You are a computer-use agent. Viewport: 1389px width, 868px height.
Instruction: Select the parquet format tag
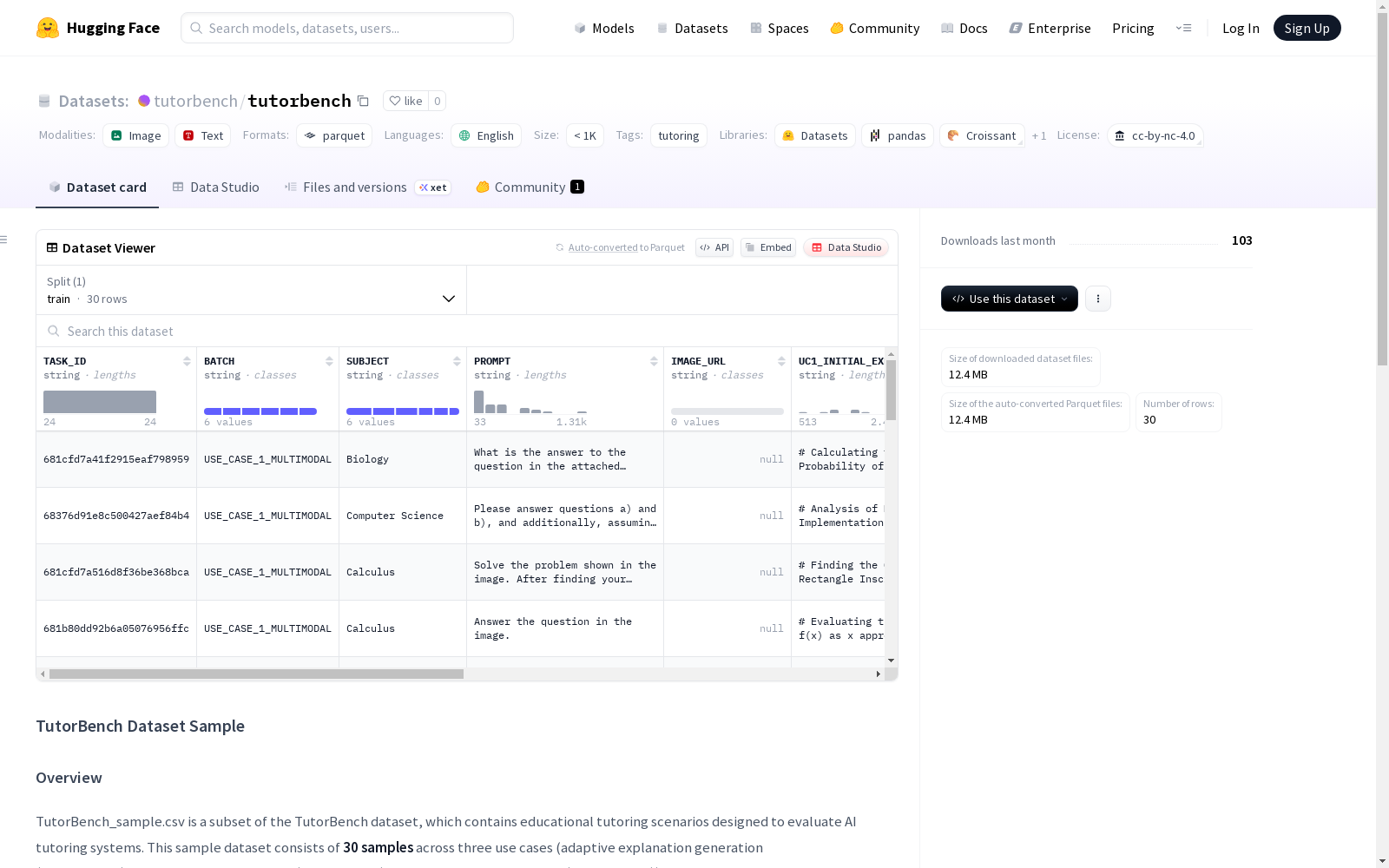coord(334,135)
